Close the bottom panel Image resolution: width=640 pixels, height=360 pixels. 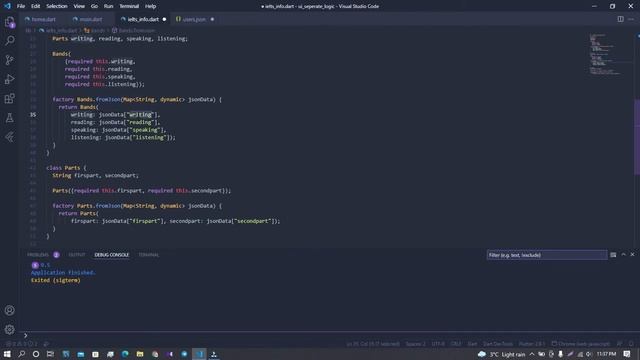point(633,255)
